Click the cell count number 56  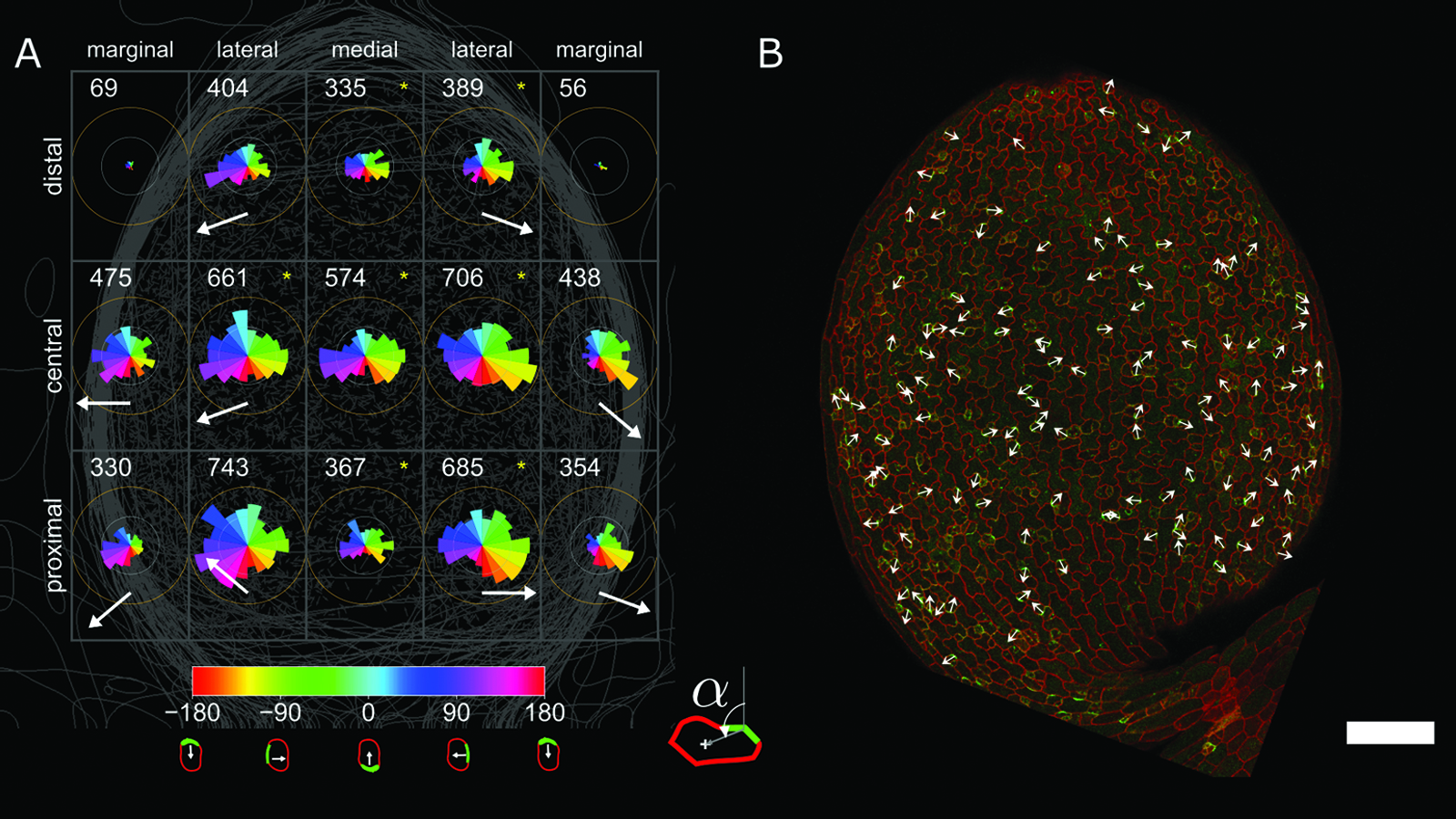click(x=572, y=88)
